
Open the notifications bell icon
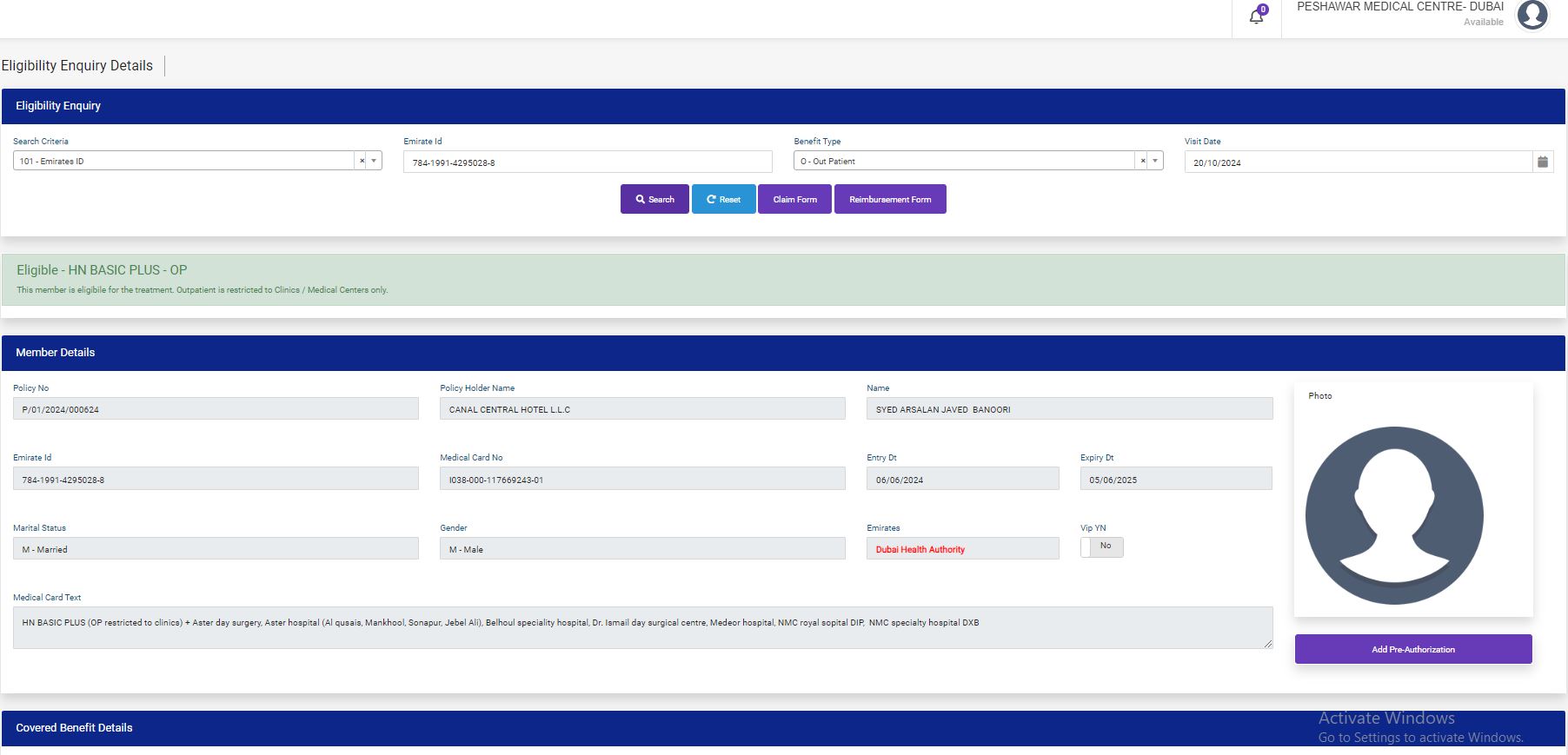(x=1256, y=17)
